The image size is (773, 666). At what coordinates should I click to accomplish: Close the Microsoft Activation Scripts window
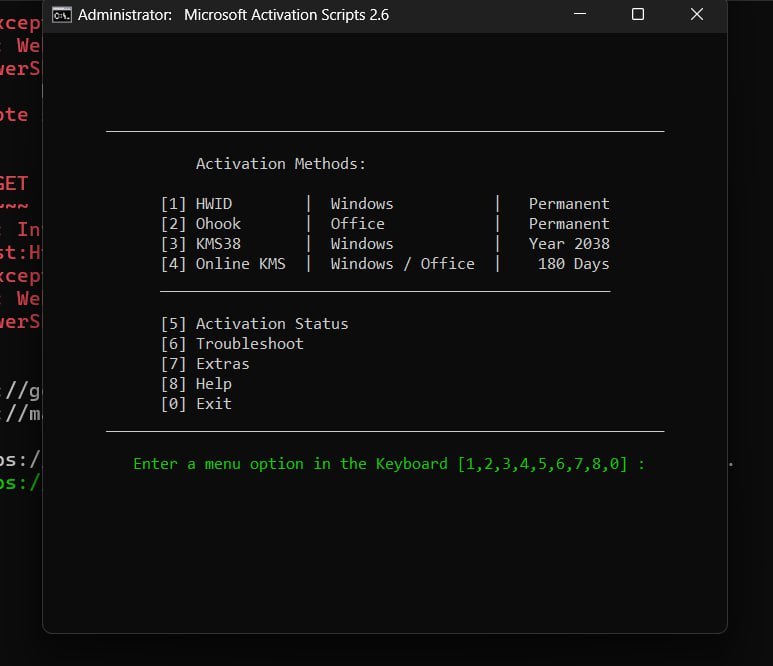[697, 14]
